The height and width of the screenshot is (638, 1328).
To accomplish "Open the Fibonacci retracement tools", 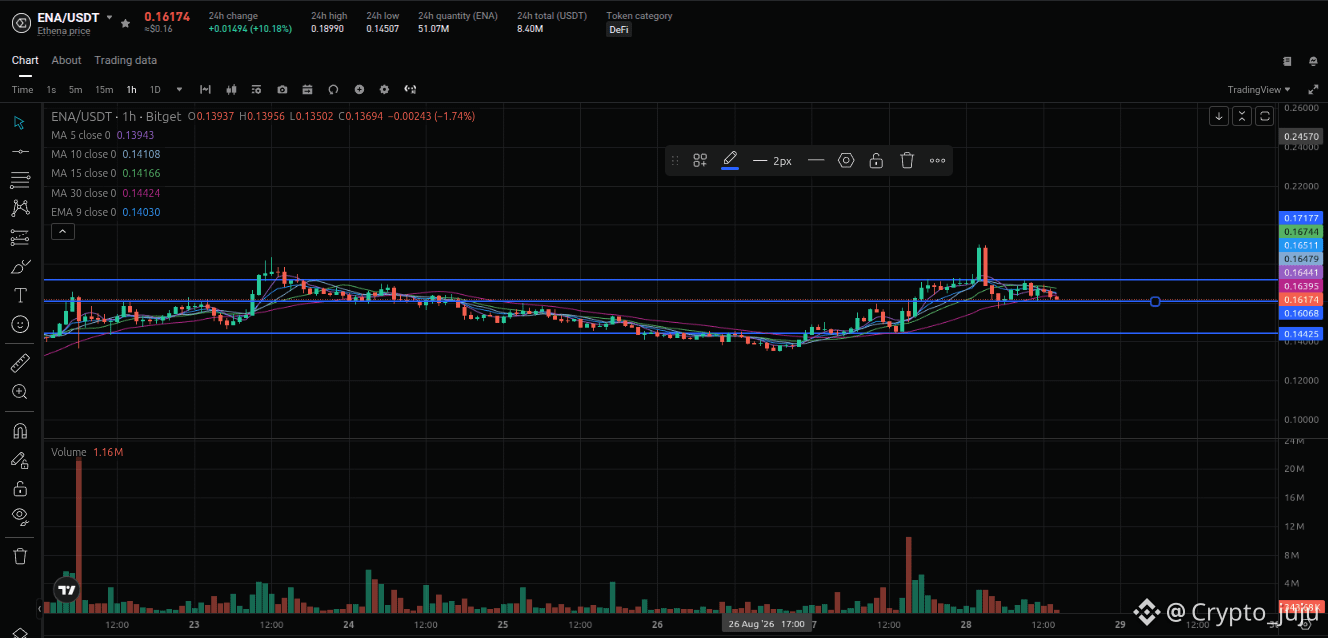I will 19,180.
